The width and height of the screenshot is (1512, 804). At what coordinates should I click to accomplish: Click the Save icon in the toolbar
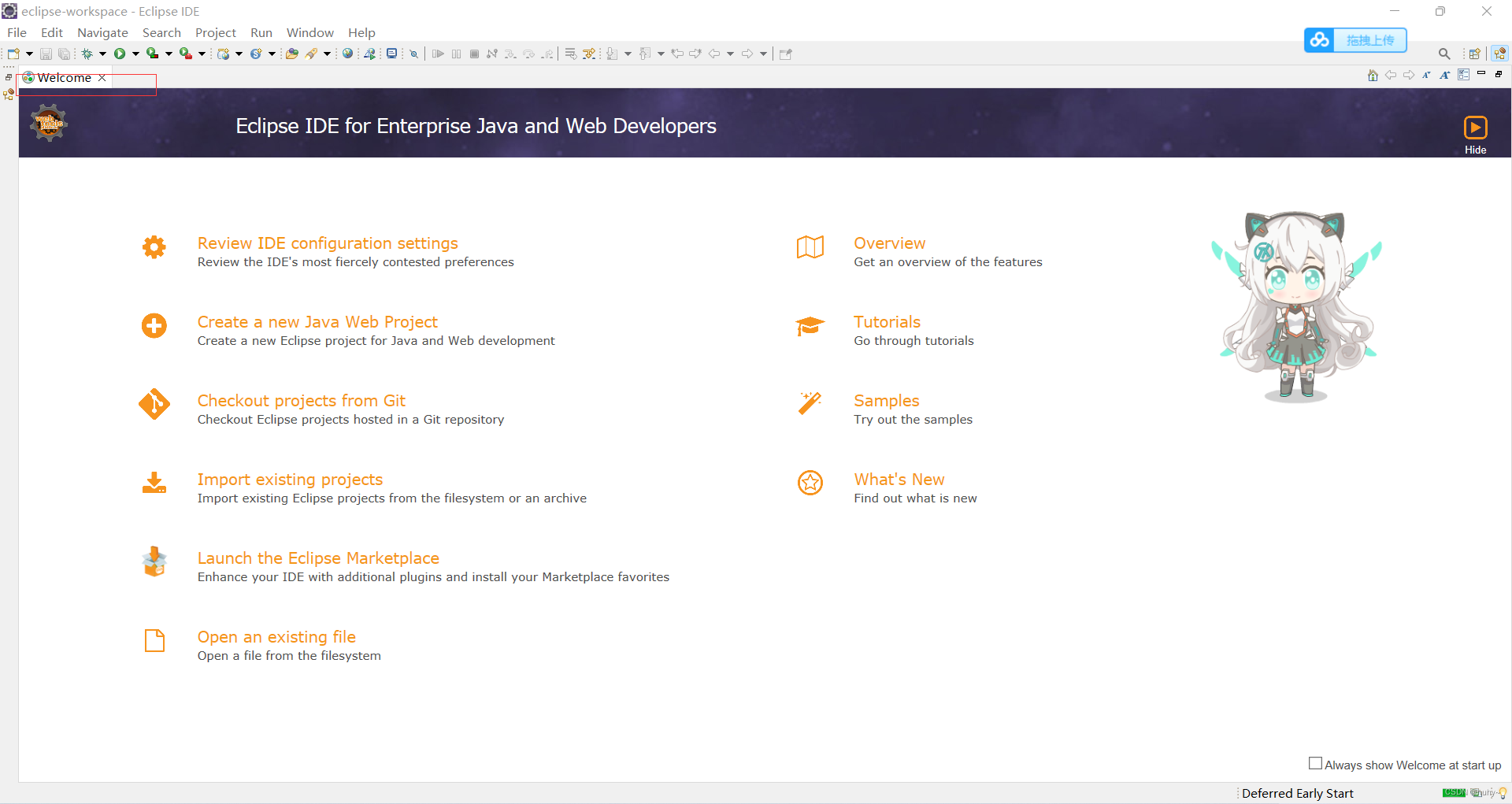tap(46, 54)
